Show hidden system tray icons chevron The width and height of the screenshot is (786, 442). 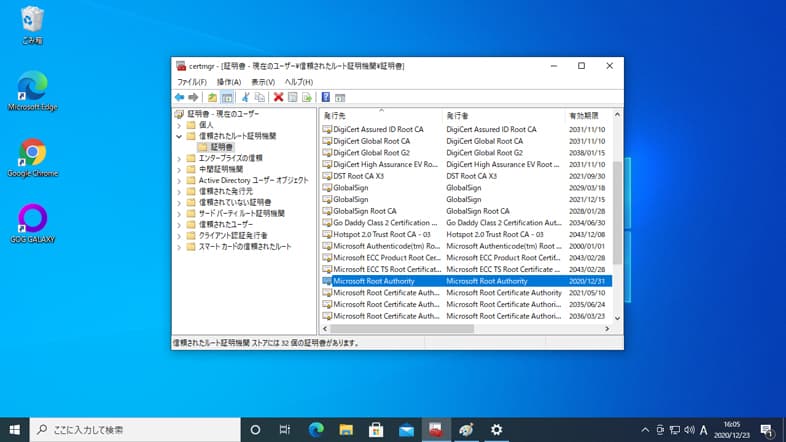[645, 430]
